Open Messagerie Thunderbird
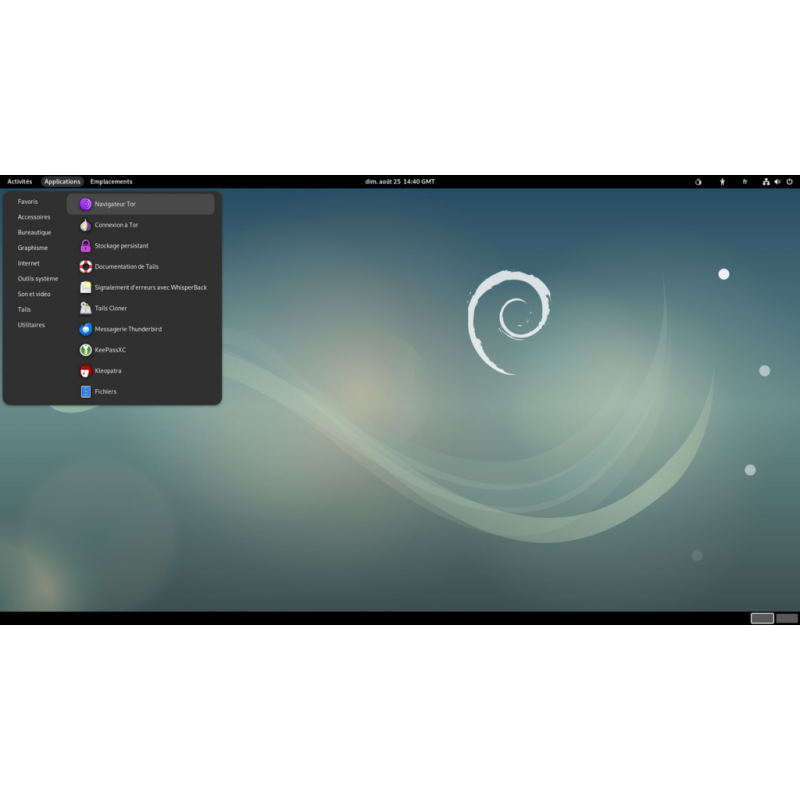Screen dimensions: 800x800 coord(126,329)
